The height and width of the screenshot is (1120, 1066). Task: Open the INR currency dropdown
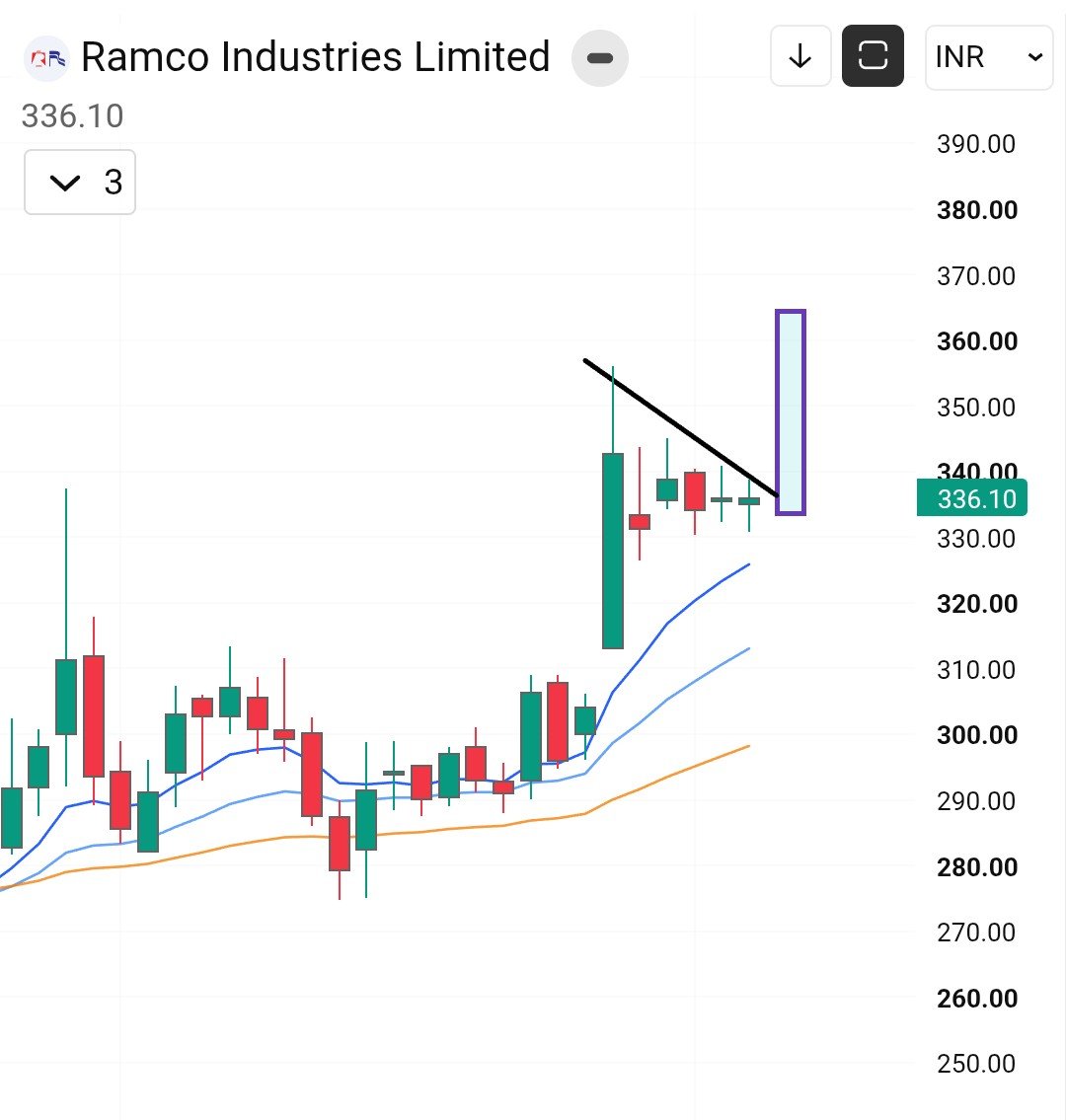click(x=989, y=57)
